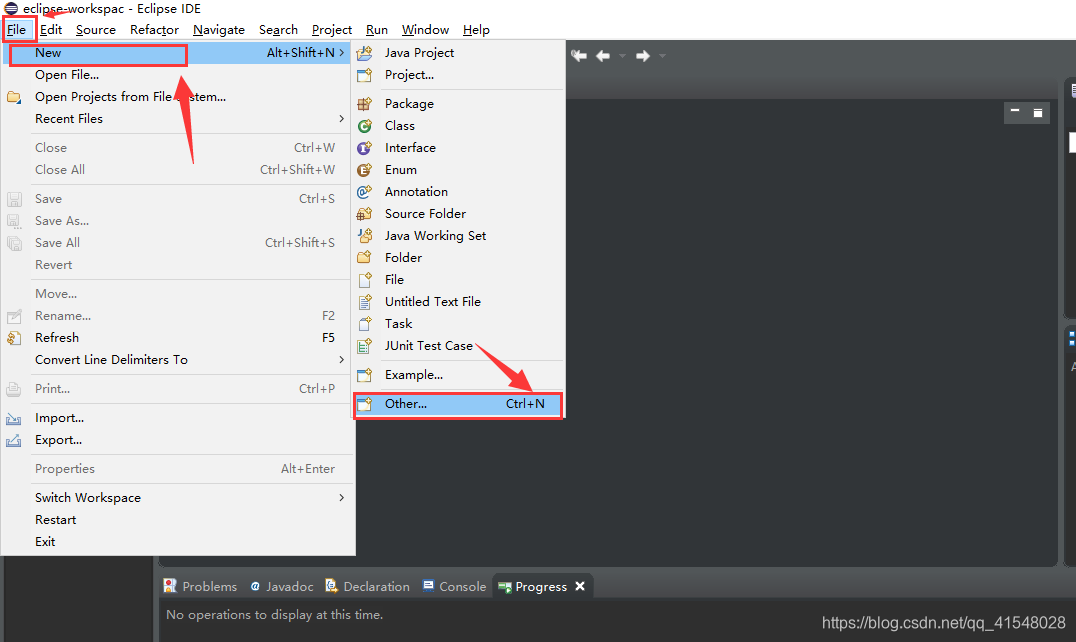Click the back navigation arrow in toolbar
The height and width of the screenshot is (642, 1076).
click(603, 56)
